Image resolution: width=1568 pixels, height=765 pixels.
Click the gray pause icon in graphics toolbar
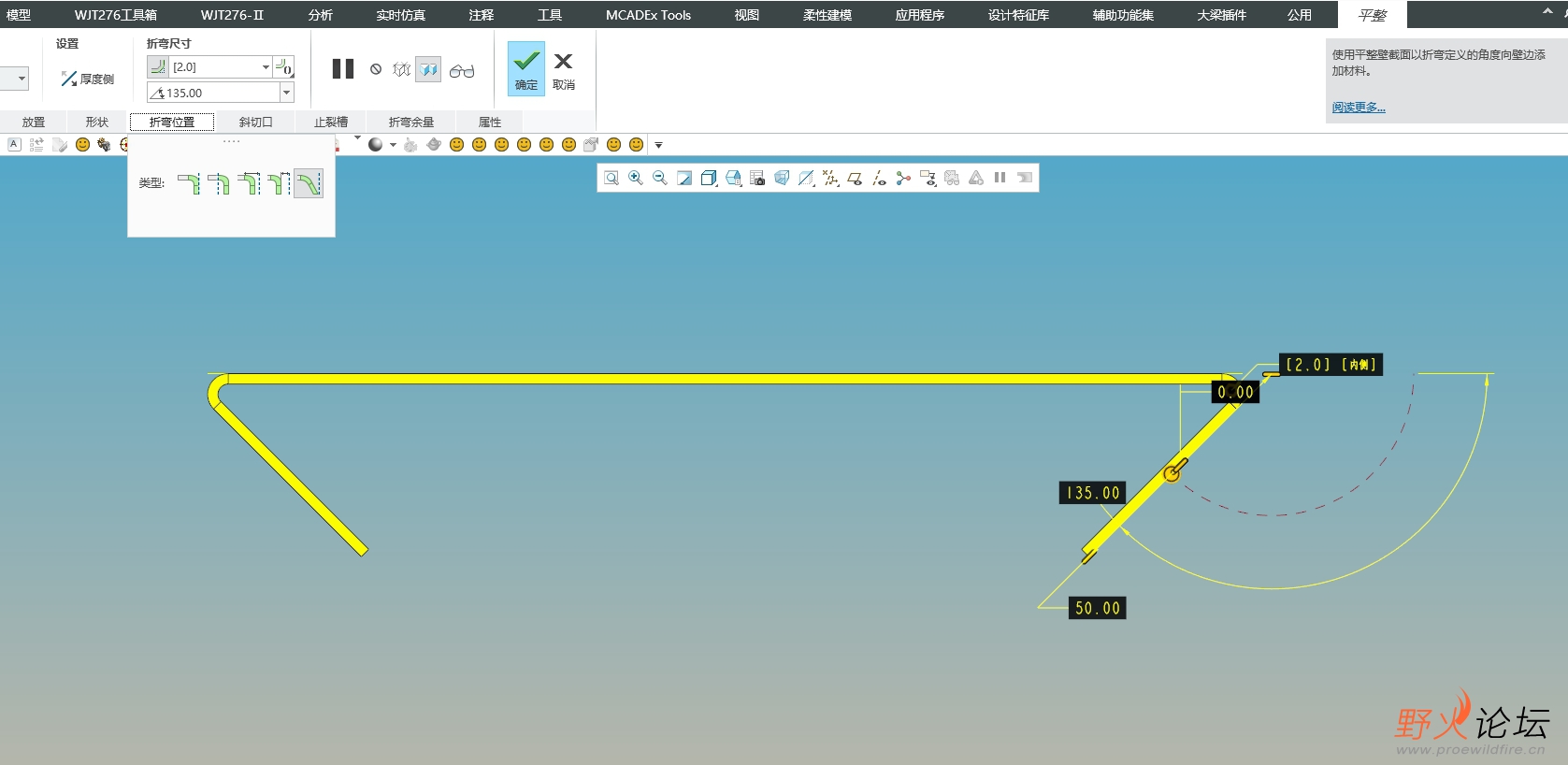pyautogui.click(x=1000, y=178)
